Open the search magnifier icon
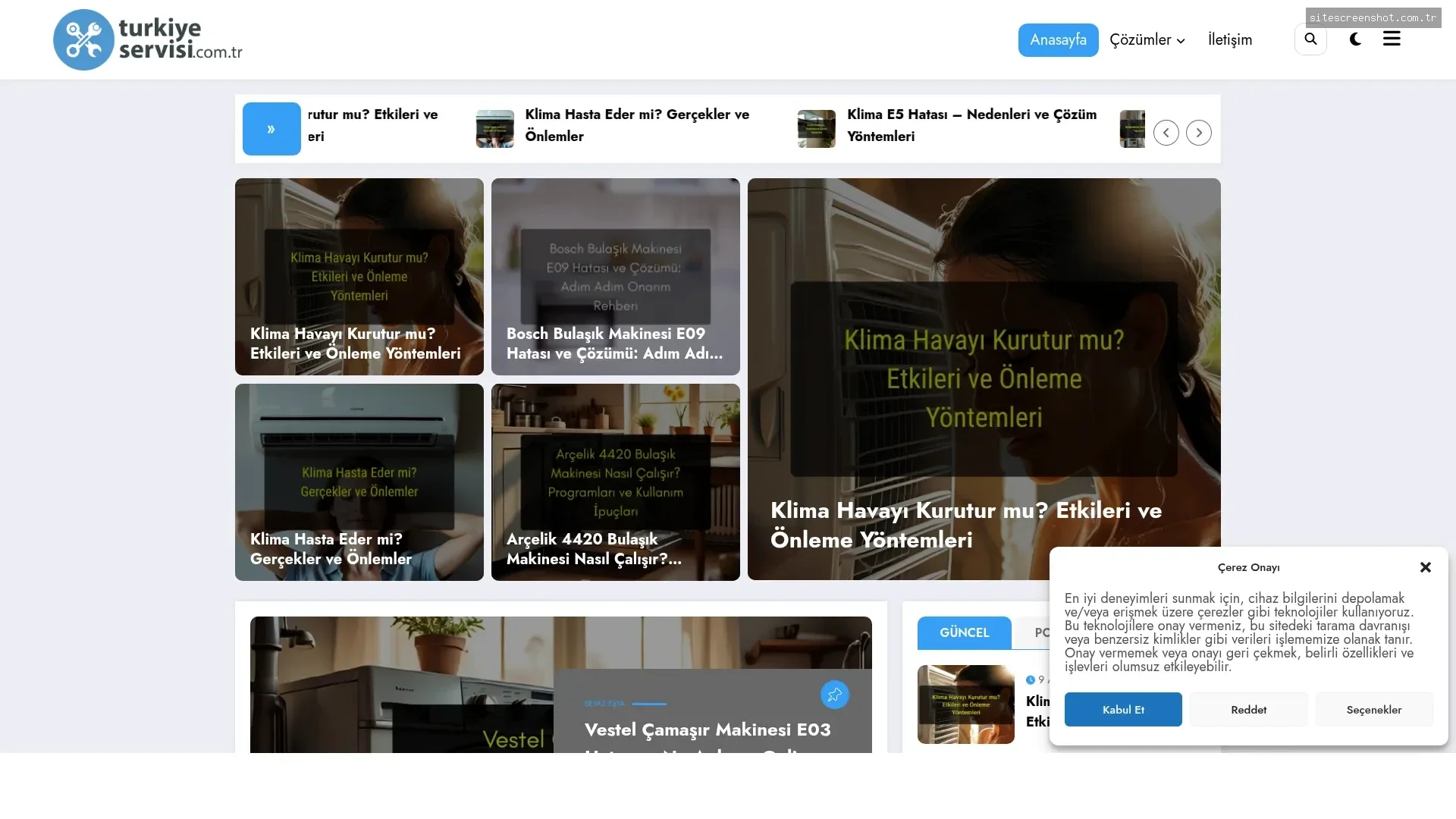The height and width of the screenshot is (819, 1456). coord(1310,39)
